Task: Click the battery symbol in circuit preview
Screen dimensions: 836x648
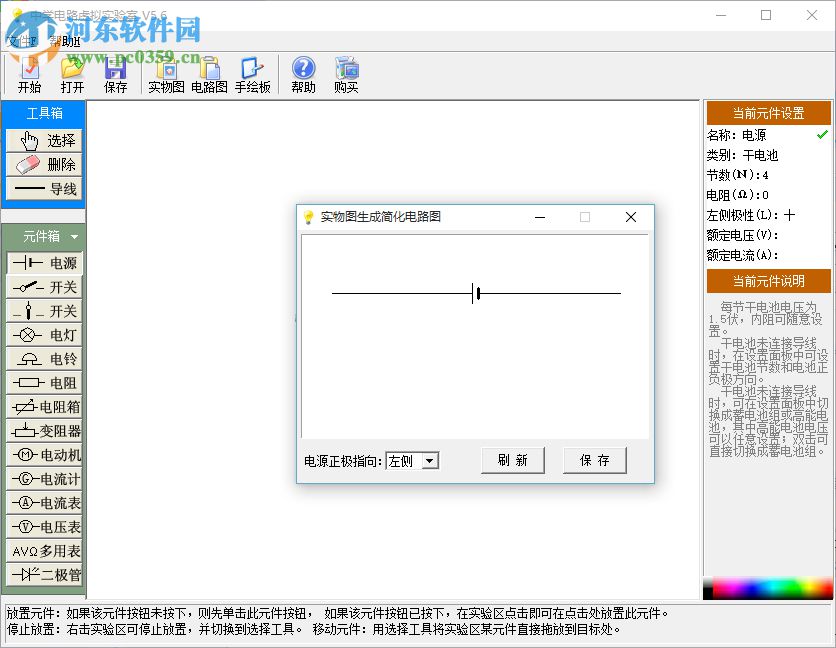Action: [476, 293]
